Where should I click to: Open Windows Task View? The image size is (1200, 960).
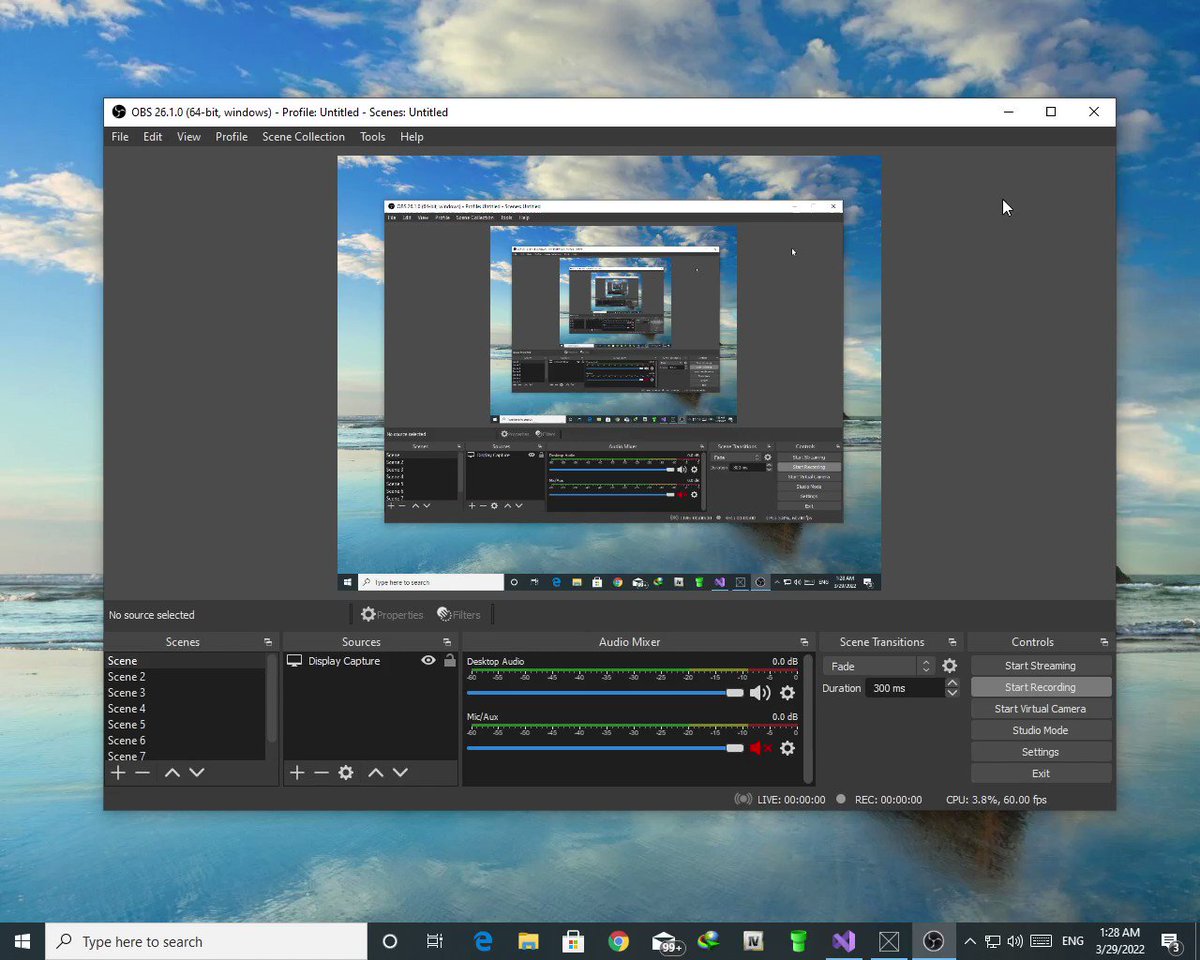point(434,941)
